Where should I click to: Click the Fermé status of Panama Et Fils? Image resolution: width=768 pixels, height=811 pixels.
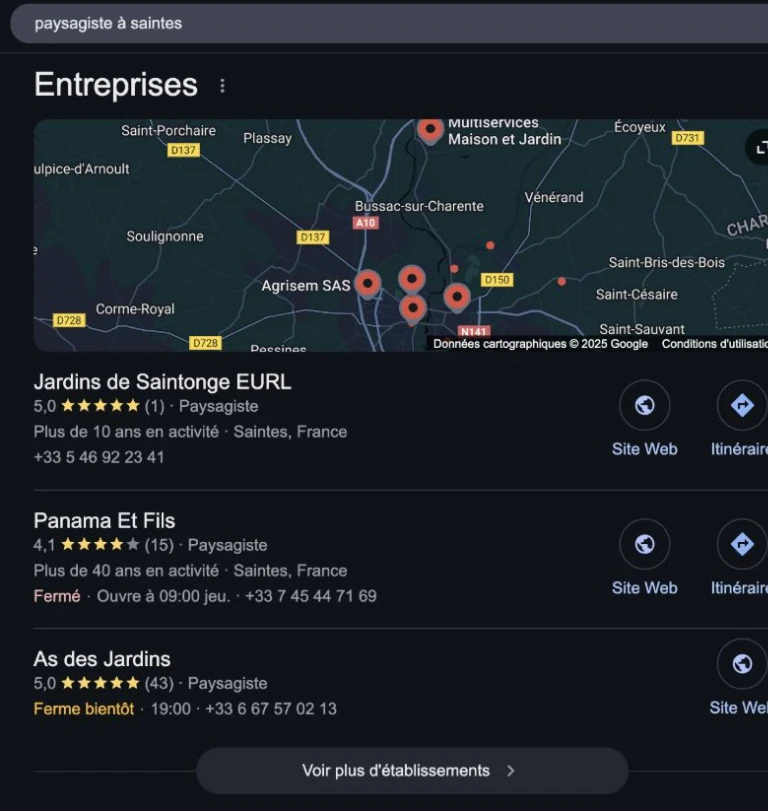point(57,596)
